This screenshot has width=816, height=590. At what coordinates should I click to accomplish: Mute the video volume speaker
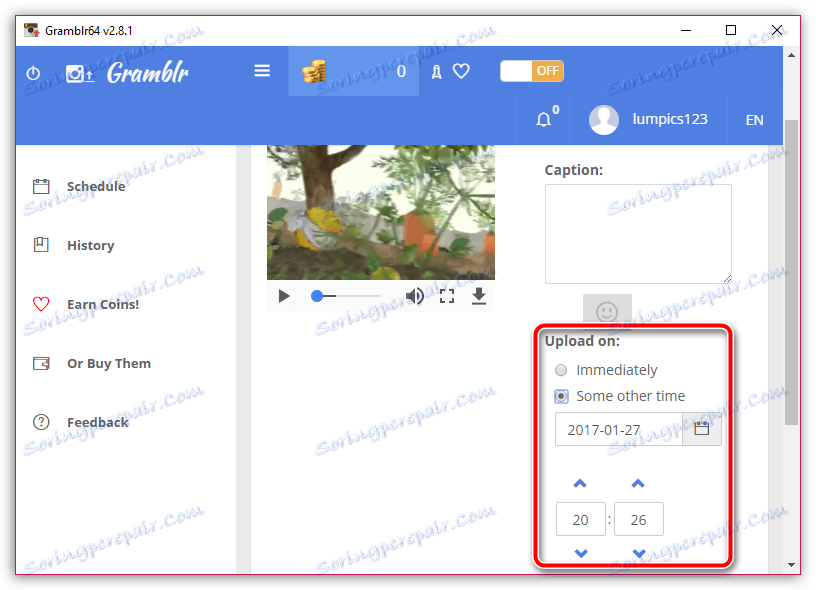point(415,296)
